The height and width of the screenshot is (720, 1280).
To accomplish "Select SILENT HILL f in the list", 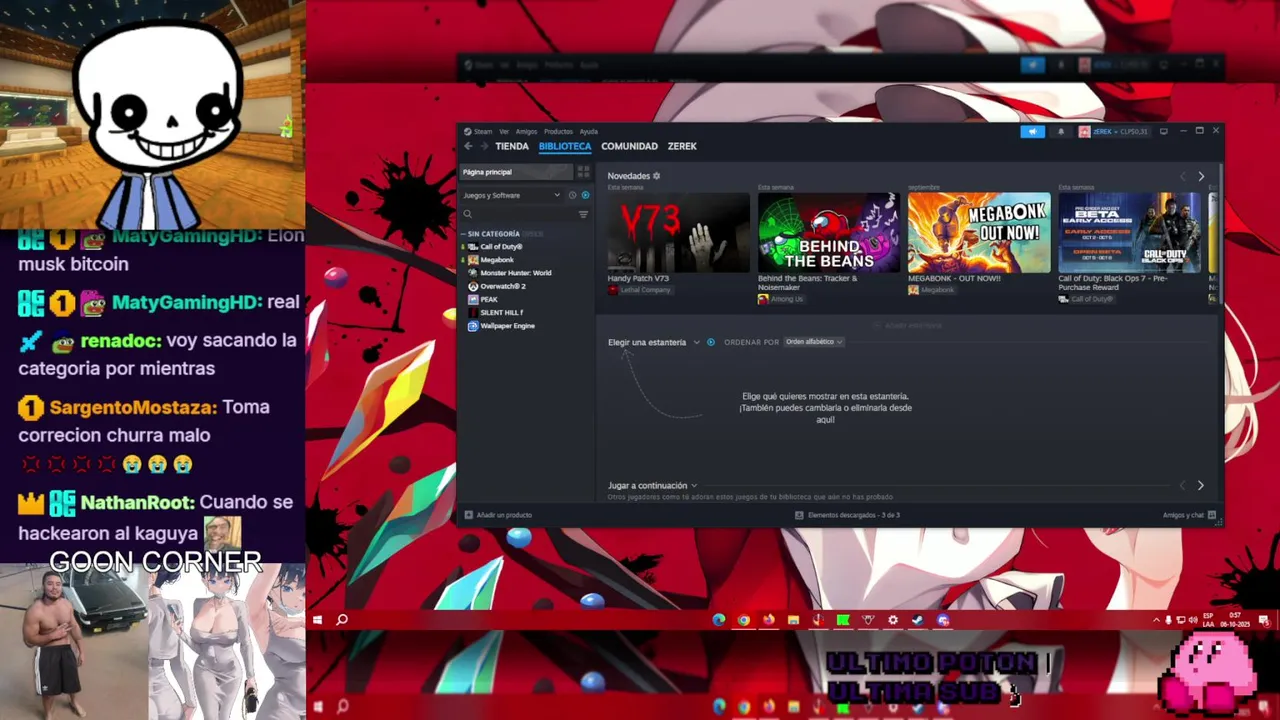I will [501, 312].
